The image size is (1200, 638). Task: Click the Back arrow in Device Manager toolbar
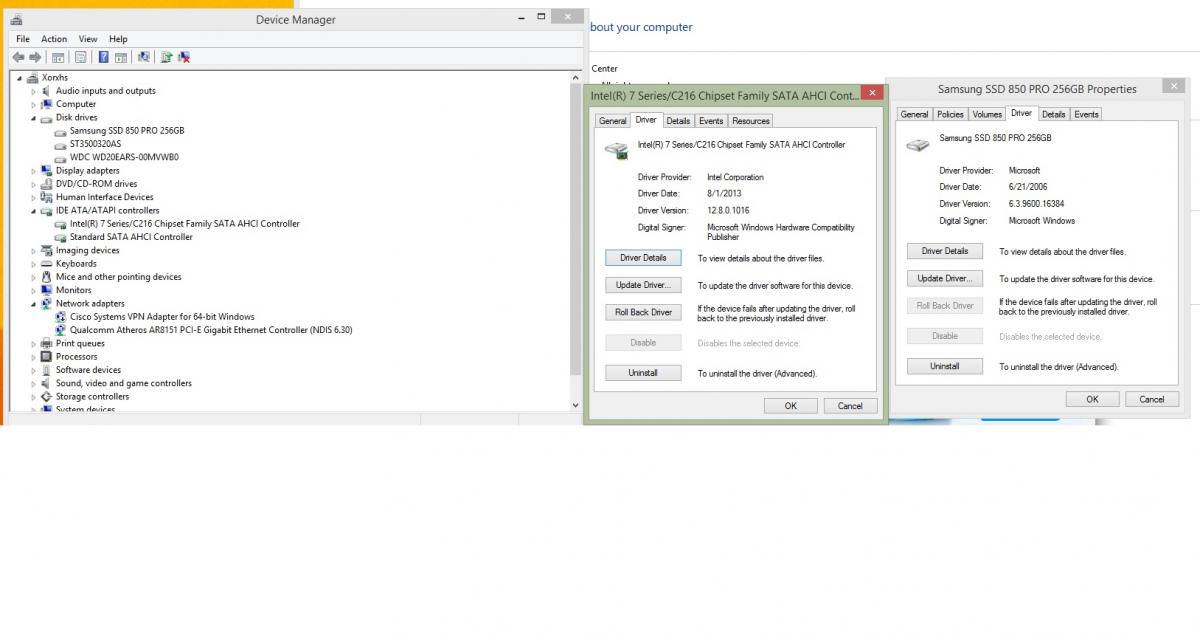tap(18, 58)
